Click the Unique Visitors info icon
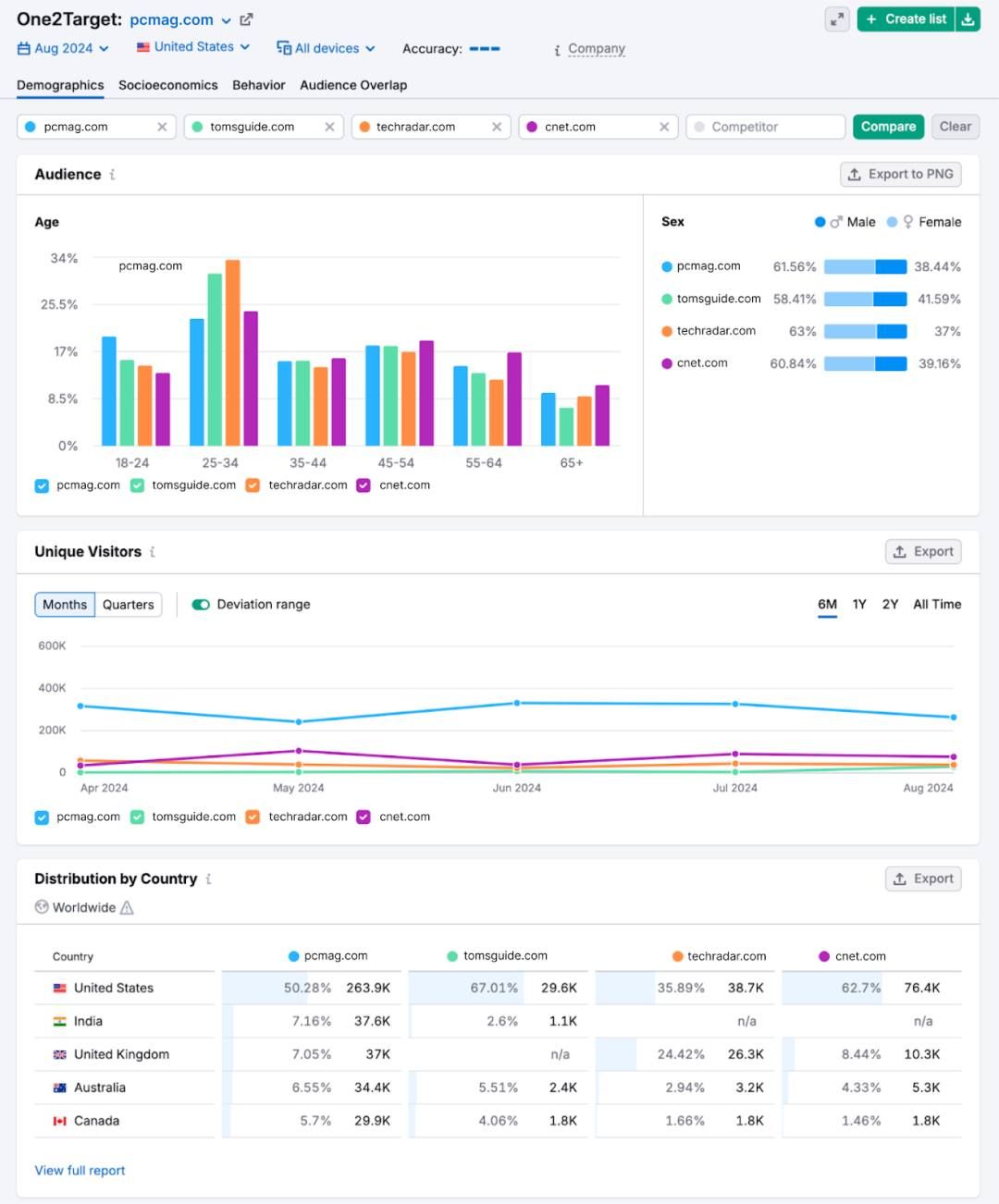Image resolution: width=999 pixels, height=1204 pixels. click(153, 552)
